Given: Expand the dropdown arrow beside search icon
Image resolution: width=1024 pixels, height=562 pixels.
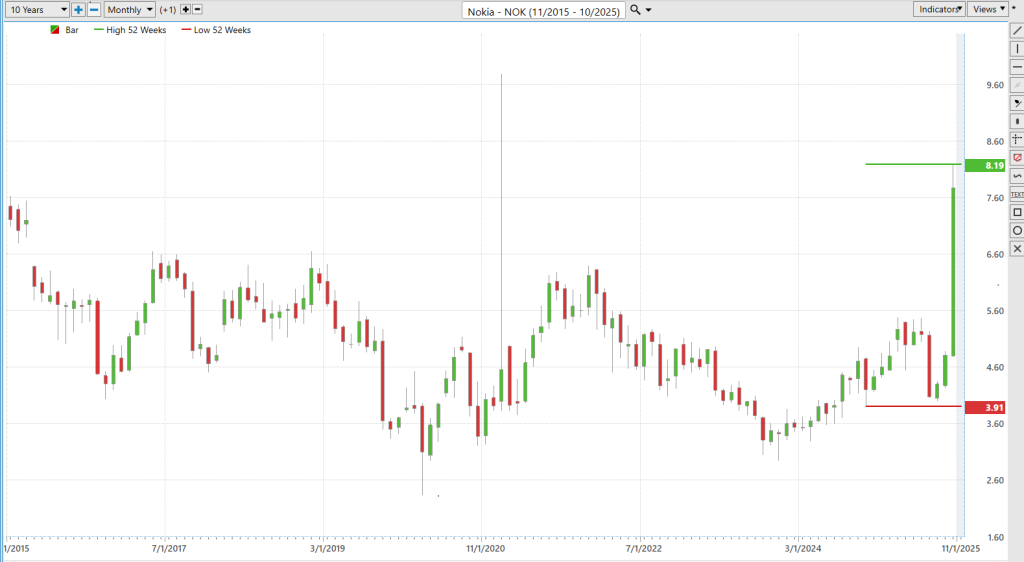Looking at the screenshot, I should tap(650, 10).
